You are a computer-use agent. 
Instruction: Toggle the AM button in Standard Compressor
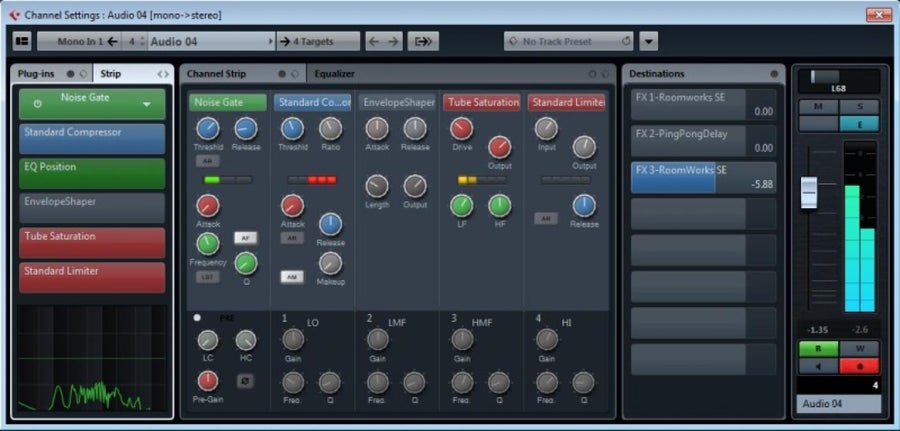pos(292,277)
